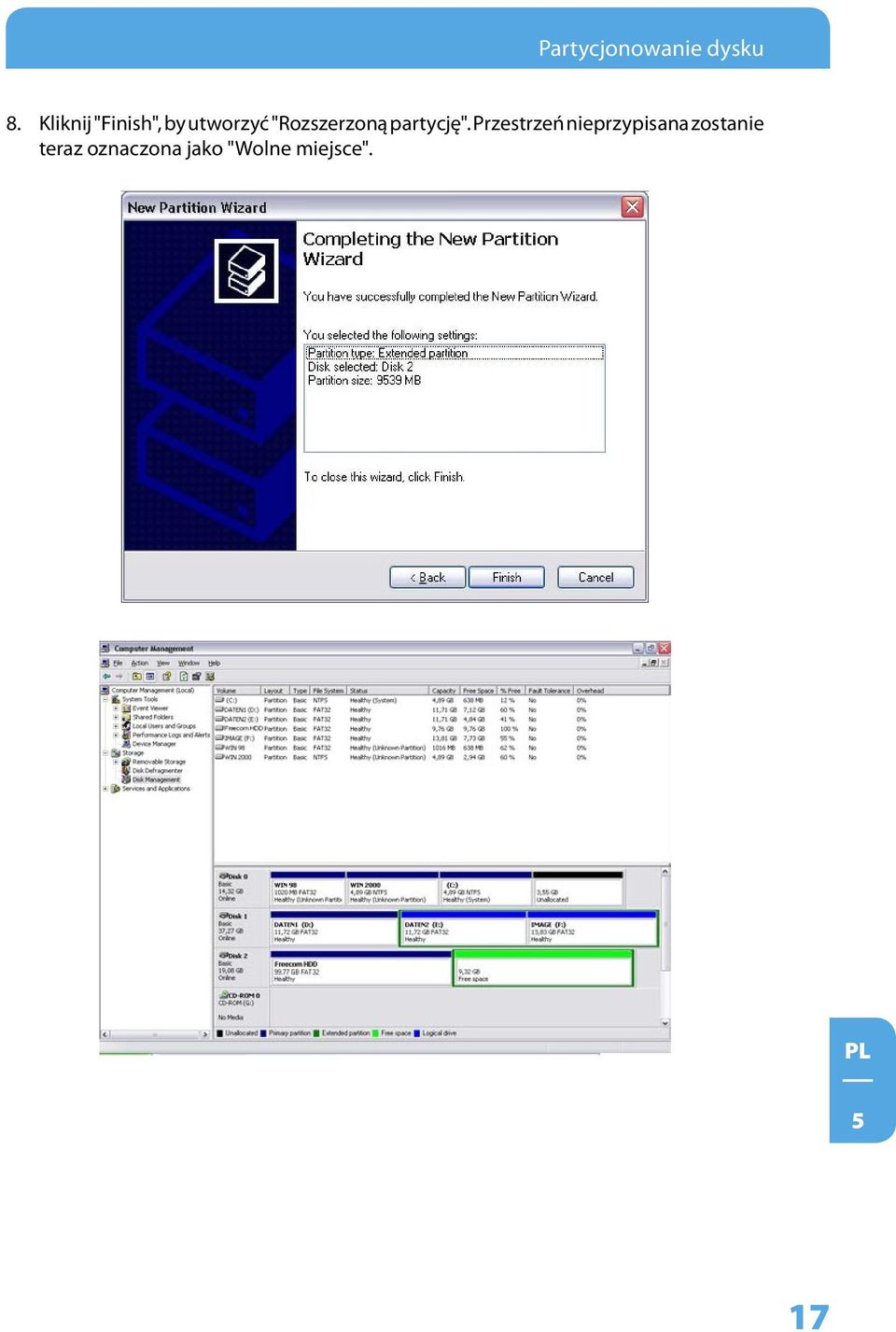Select 9,32 GB Free space block on Disk 2
896x1332 pixels.
click(x=543, y=968)
